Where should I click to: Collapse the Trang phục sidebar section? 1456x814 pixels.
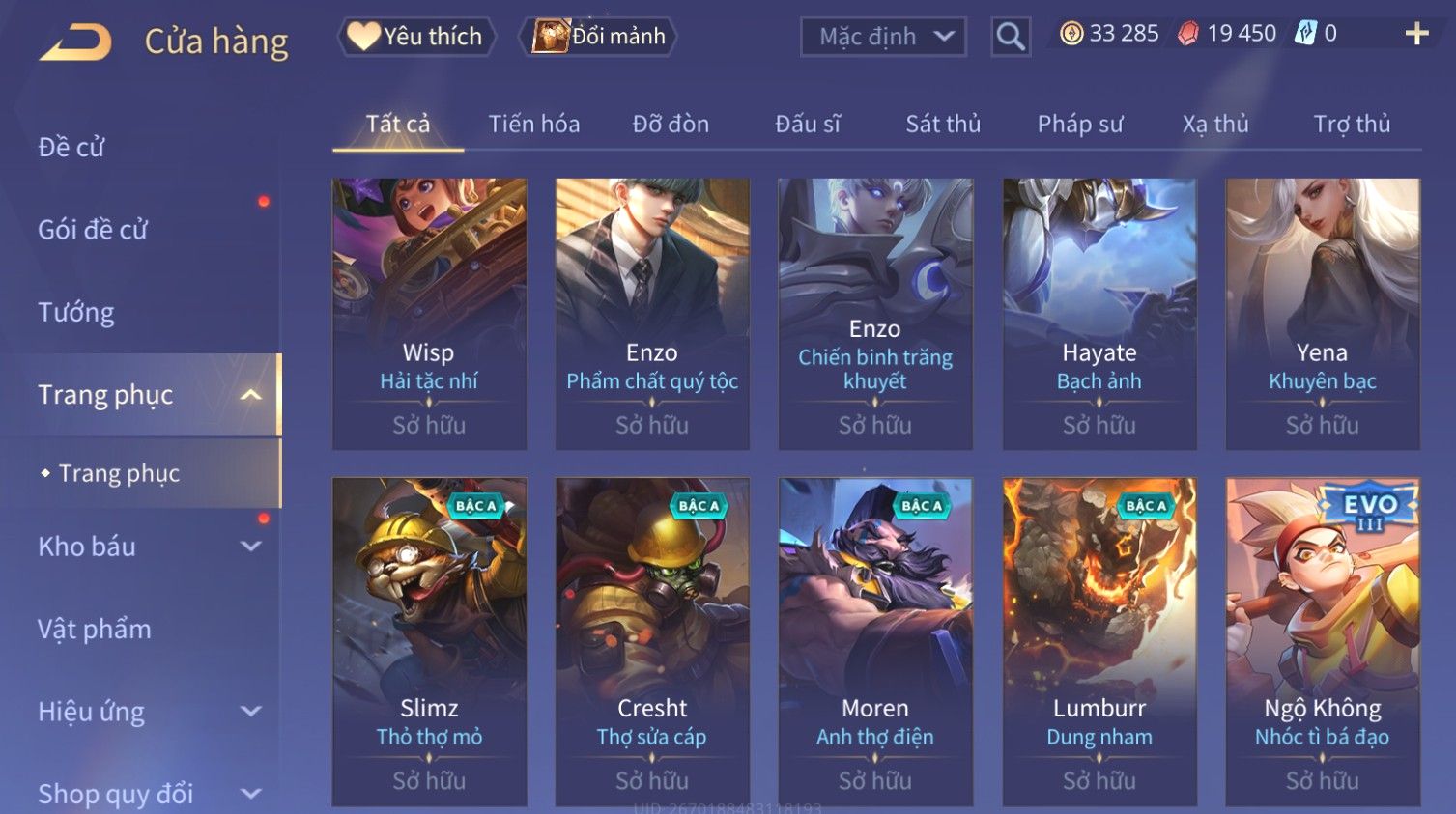[x=250, y=395]
